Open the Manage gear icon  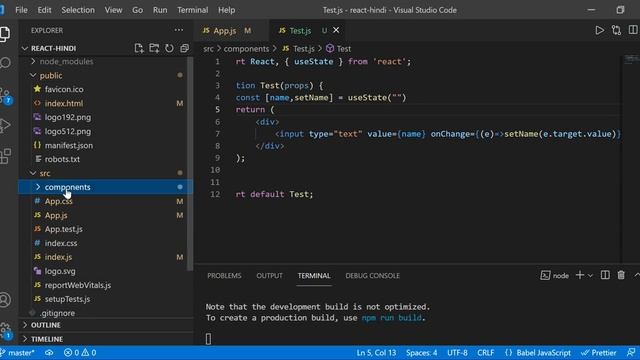tap(6, 331)
